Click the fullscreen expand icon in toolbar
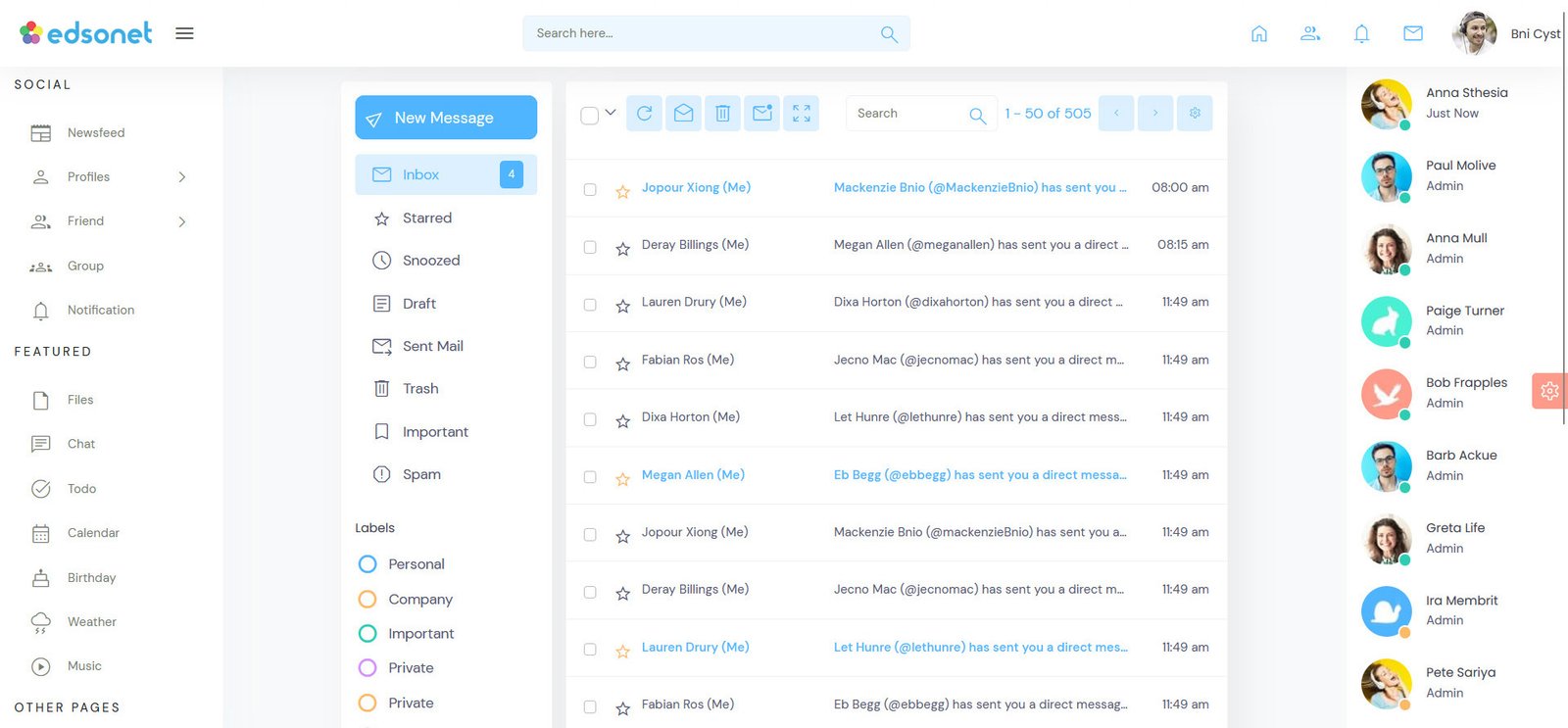Screen dimensions: 1568x728 coord(801,114)
